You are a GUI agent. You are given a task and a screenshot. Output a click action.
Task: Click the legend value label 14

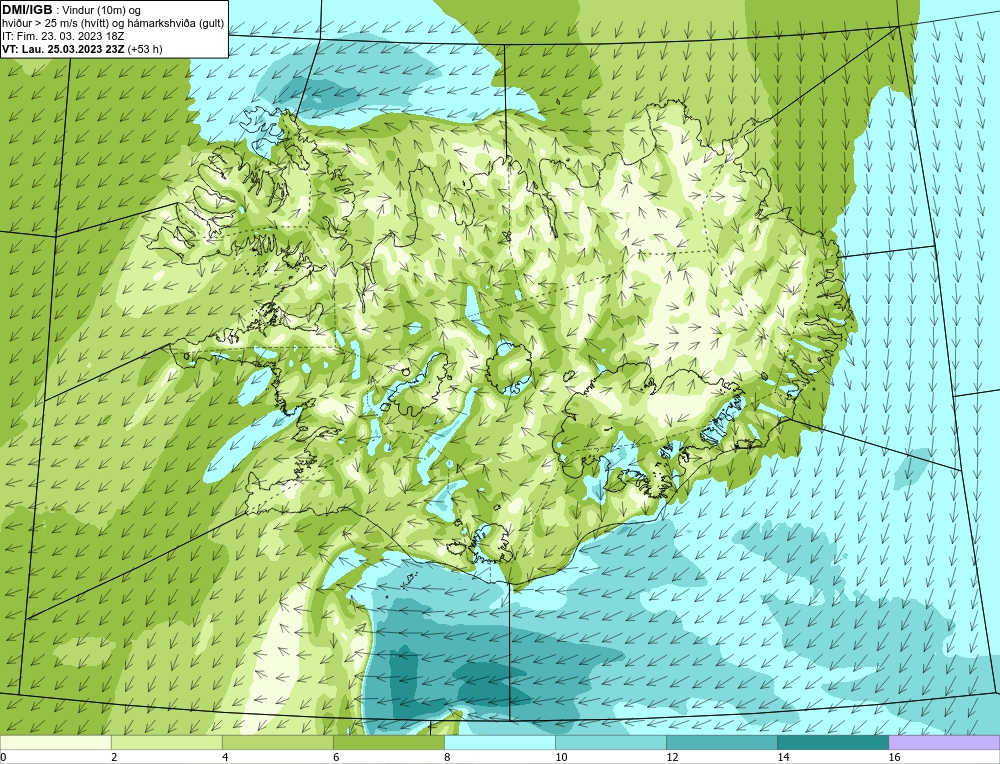(x=783, y=757)
